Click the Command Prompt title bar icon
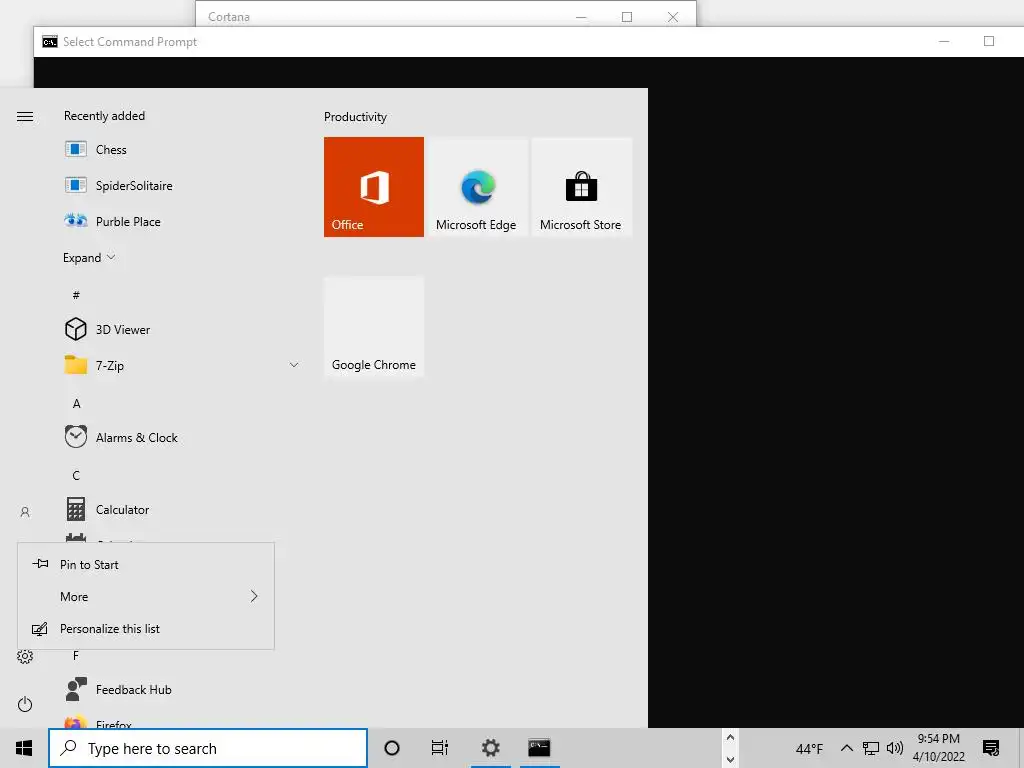This screenshot has height=768, width=1024. click(x=50, y=42)
